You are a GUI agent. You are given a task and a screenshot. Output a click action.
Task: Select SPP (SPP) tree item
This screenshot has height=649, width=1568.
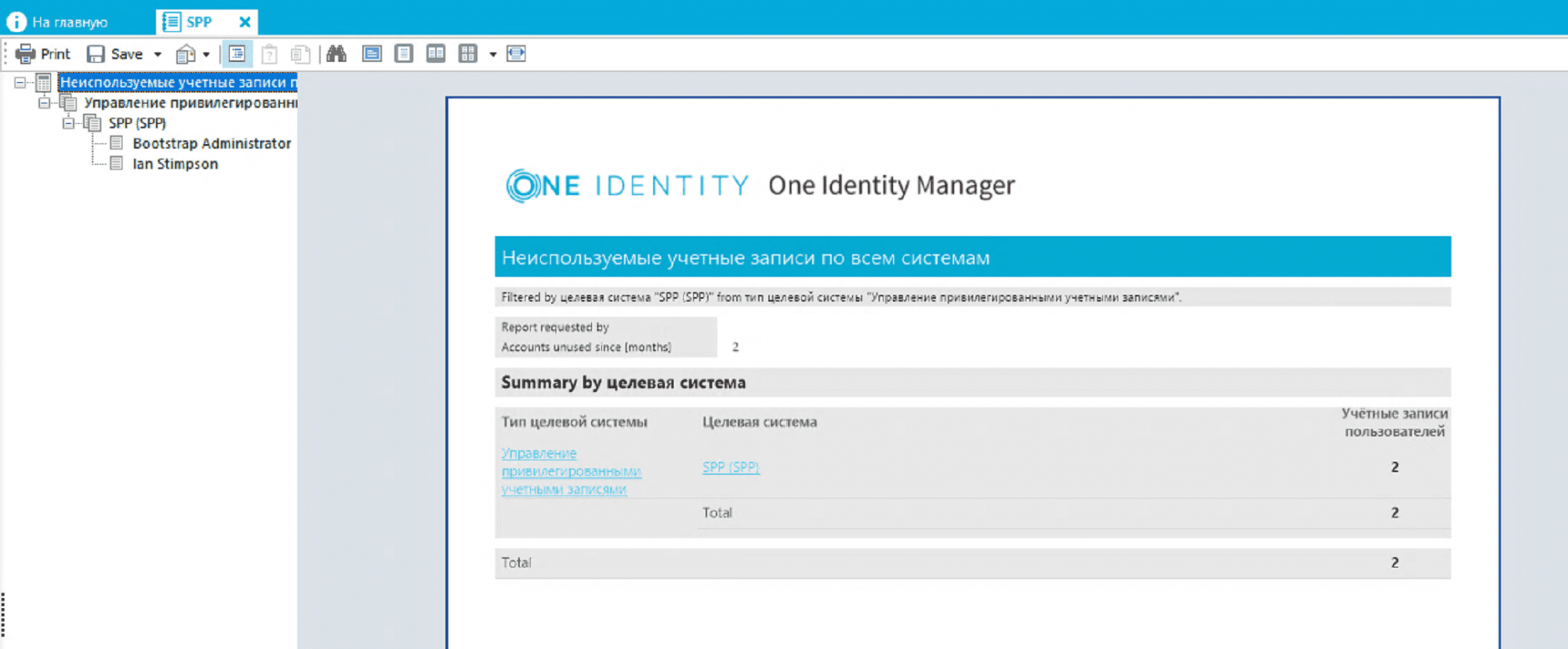[137, 123]
